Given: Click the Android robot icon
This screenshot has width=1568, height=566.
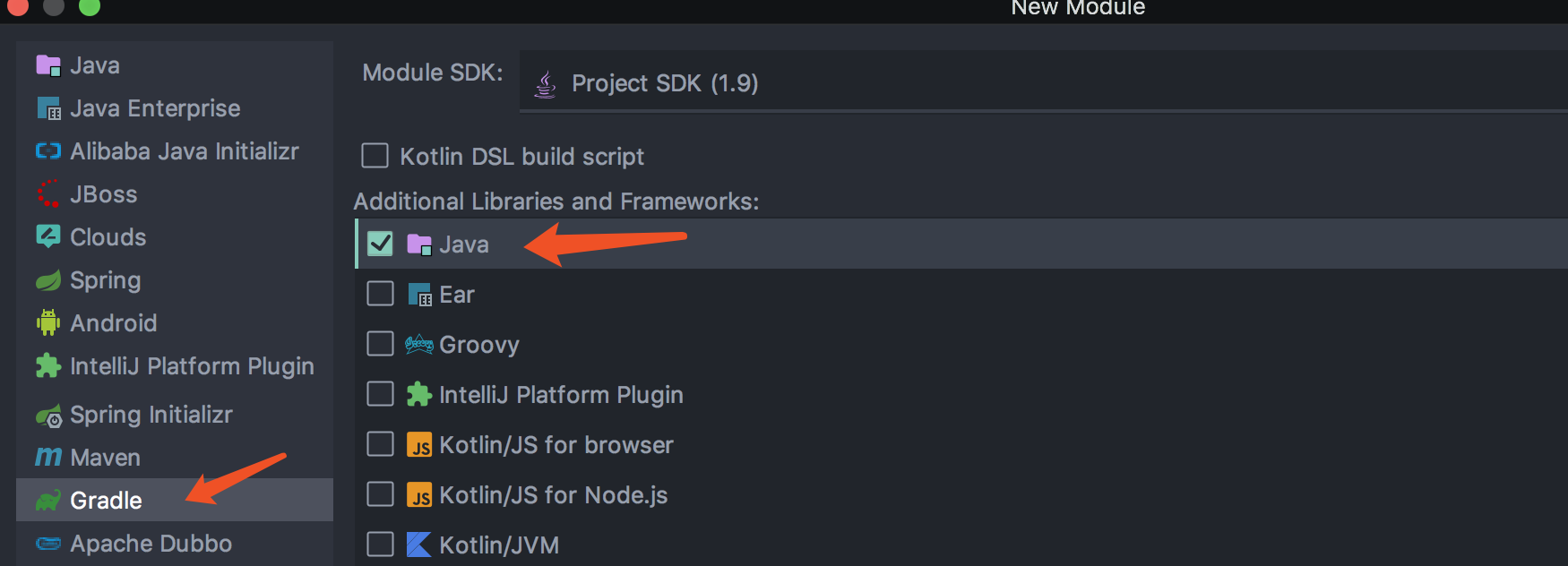Looking at the screenshot, I should coord(48,322).
